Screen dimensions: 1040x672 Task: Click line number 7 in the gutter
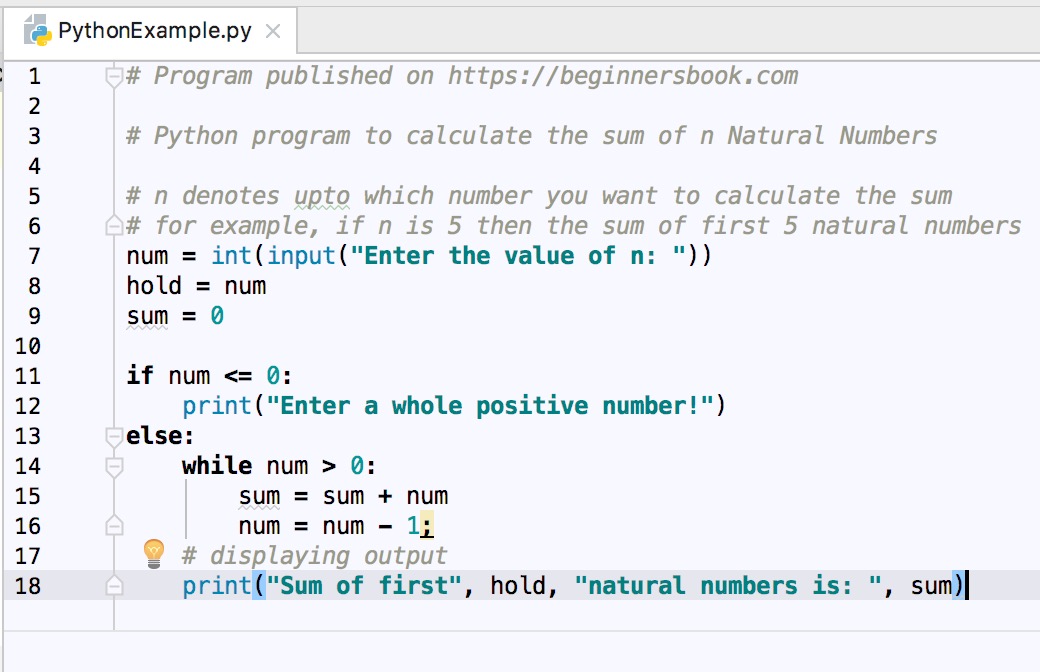(35, 255)
